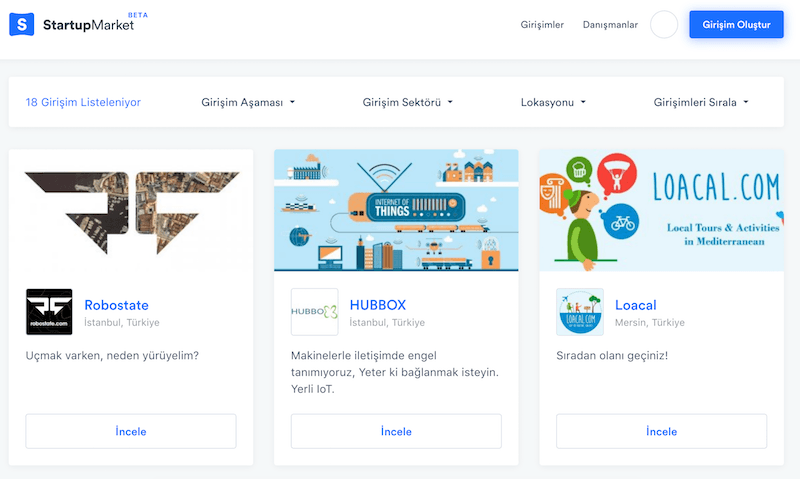Screen dimensions: 800x479
Task: Click İncele button on Loacal card
Action: [x=661, y=432]
